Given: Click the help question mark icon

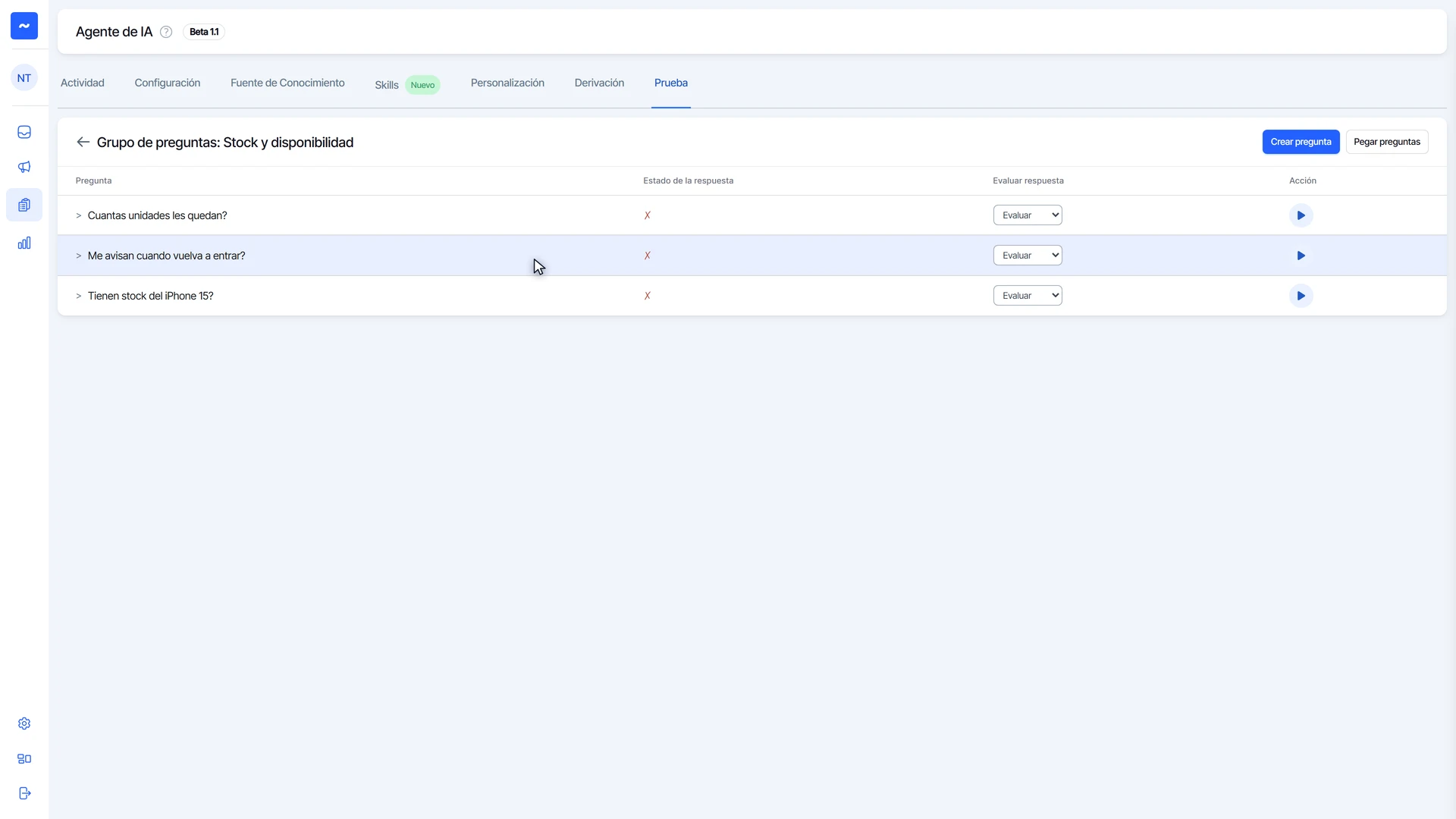Looking at the screenshot, I should click(166, 32).
